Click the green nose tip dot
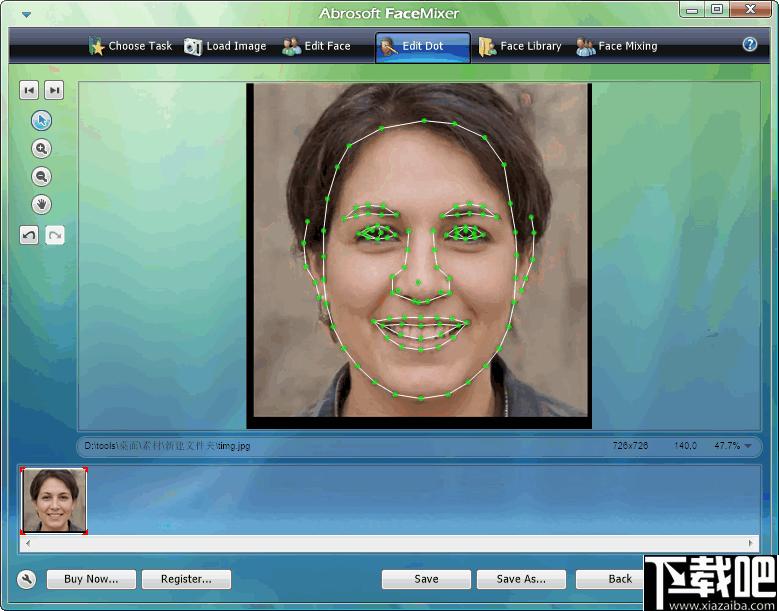This screenshot has height=611, width=779. [418, 282]
